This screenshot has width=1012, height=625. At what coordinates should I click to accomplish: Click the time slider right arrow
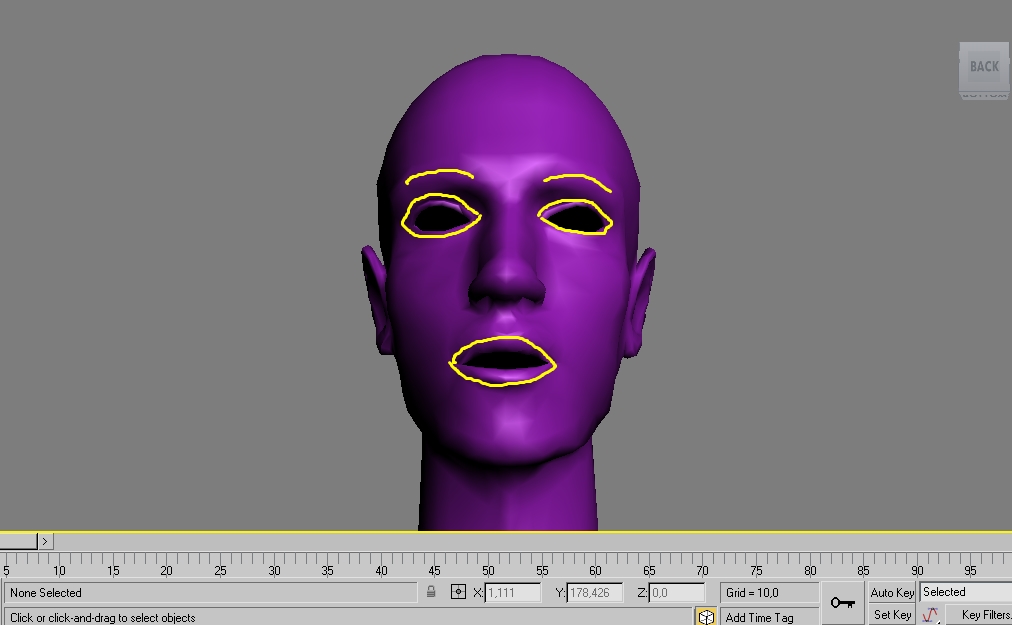[45, 541]
